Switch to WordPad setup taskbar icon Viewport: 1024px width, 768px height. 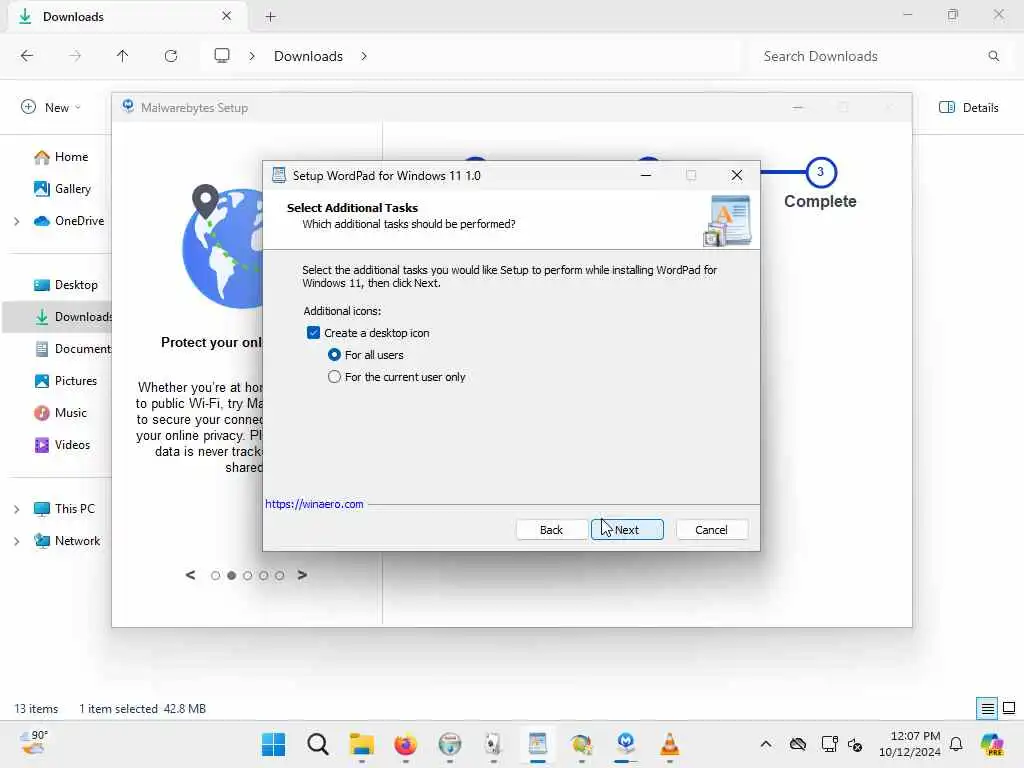(537, 744)
